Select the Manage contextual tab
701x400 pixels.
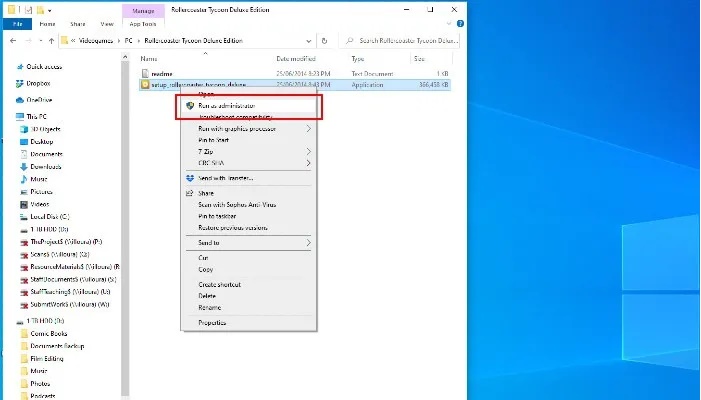(143, 11)
